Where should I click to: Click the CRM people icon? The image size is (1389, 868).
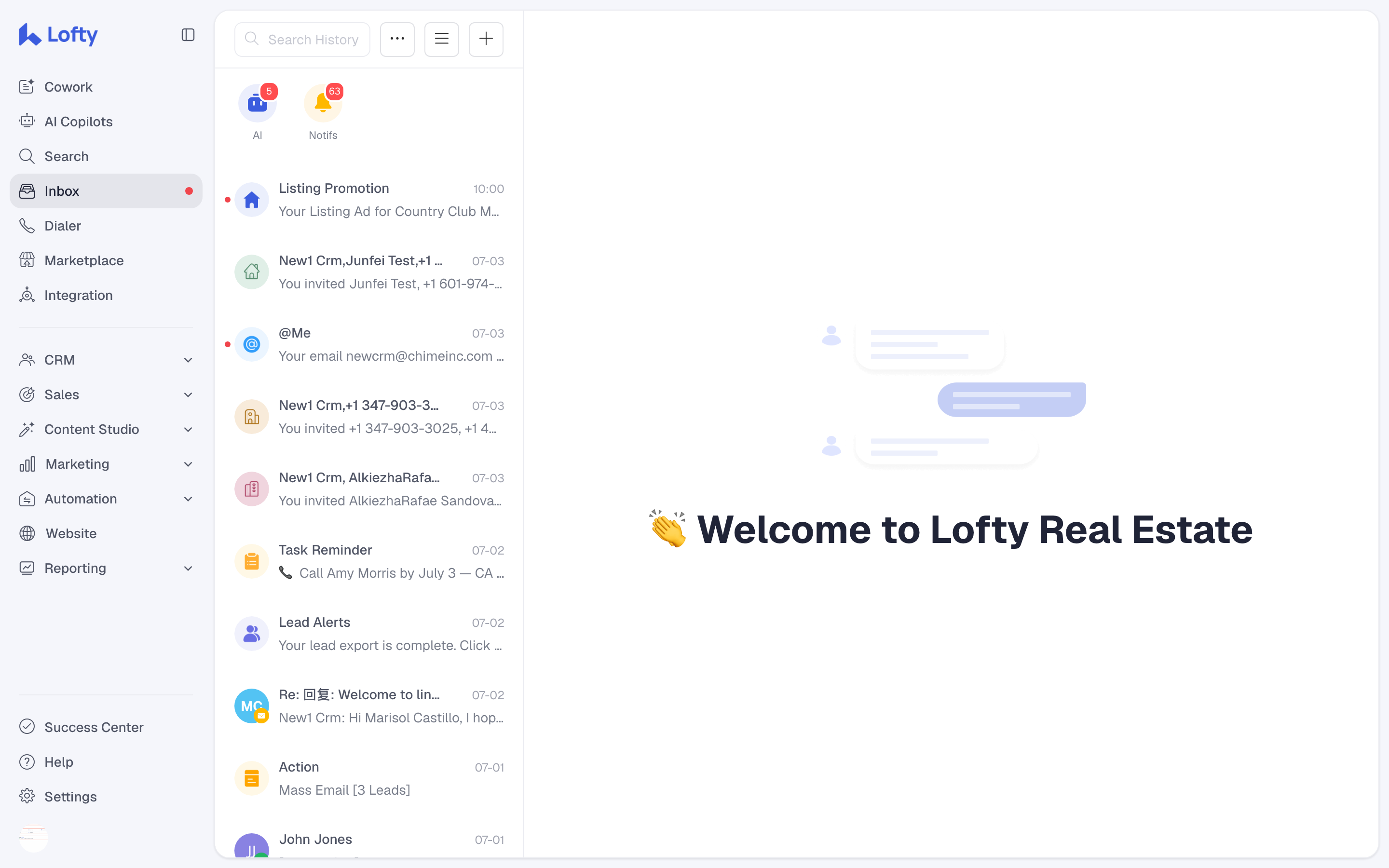coord(27,360)
